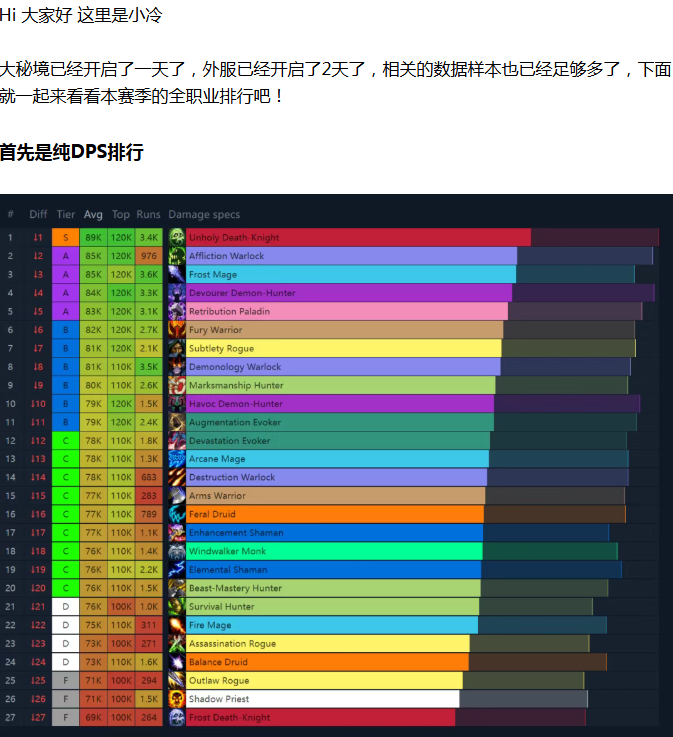The image size is (673, 737).
Task: Click the Top column header
Action: coord(121,214)
